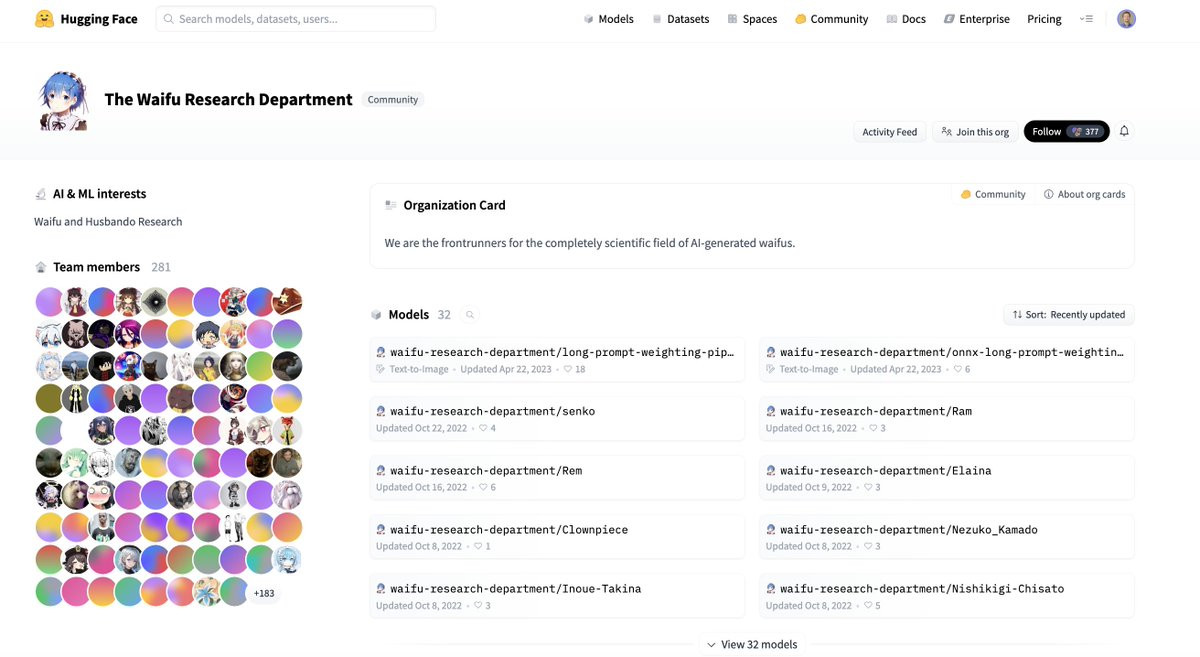Image resolution: width=1200 pixels, height=657 pixels.
Task: Click the Waifu Research Department org avatar
Action: pos(63,100)
